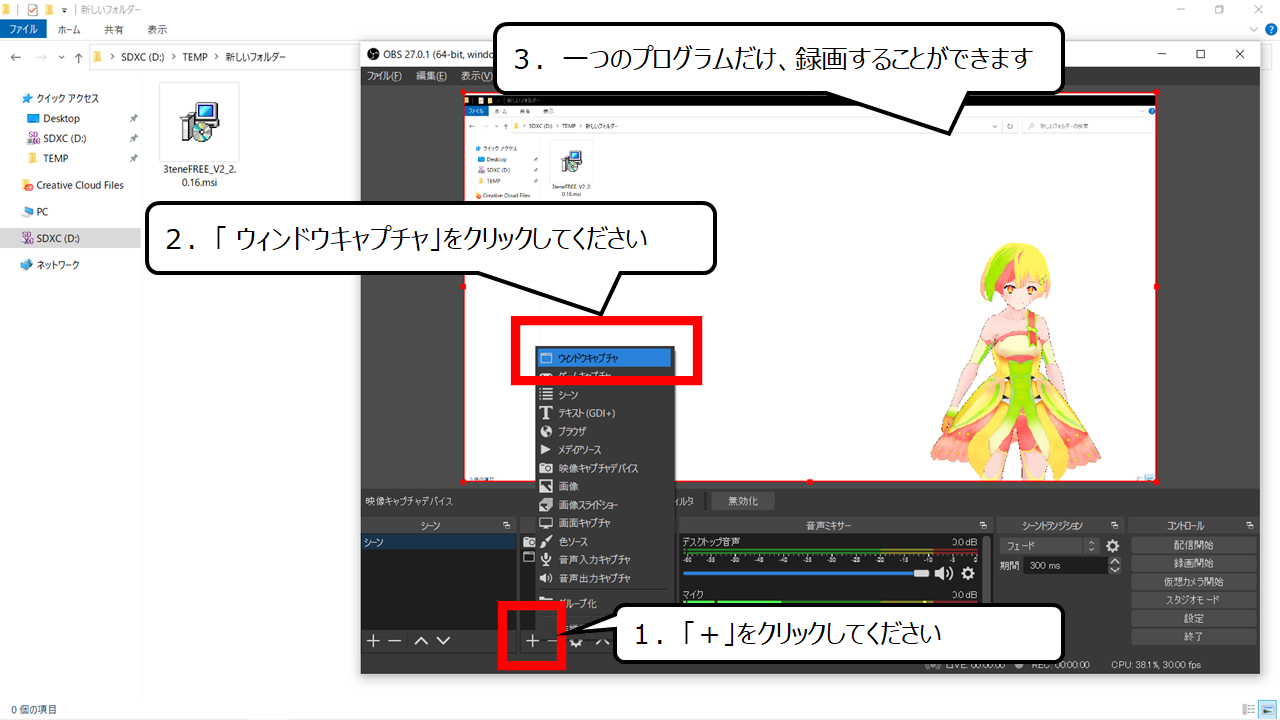Open scene transition properties gear
Image resolution: width=1280 pixels, height=720 pixels.
[x=1112, y=546]
